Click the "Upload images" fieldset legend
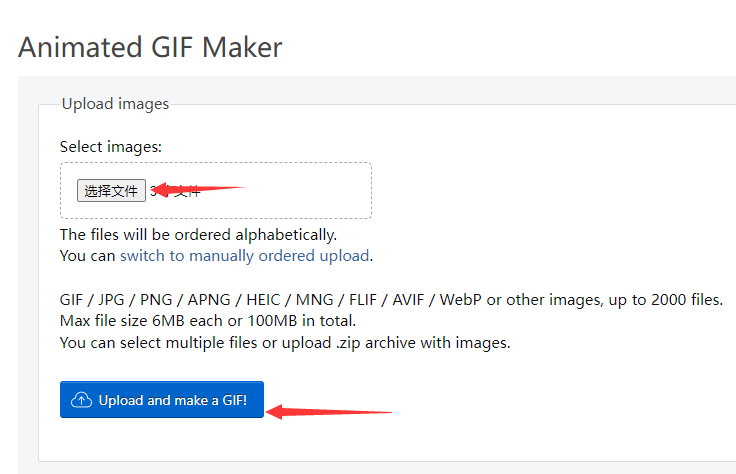Screen dimensions: 736x474 [115, 104]
